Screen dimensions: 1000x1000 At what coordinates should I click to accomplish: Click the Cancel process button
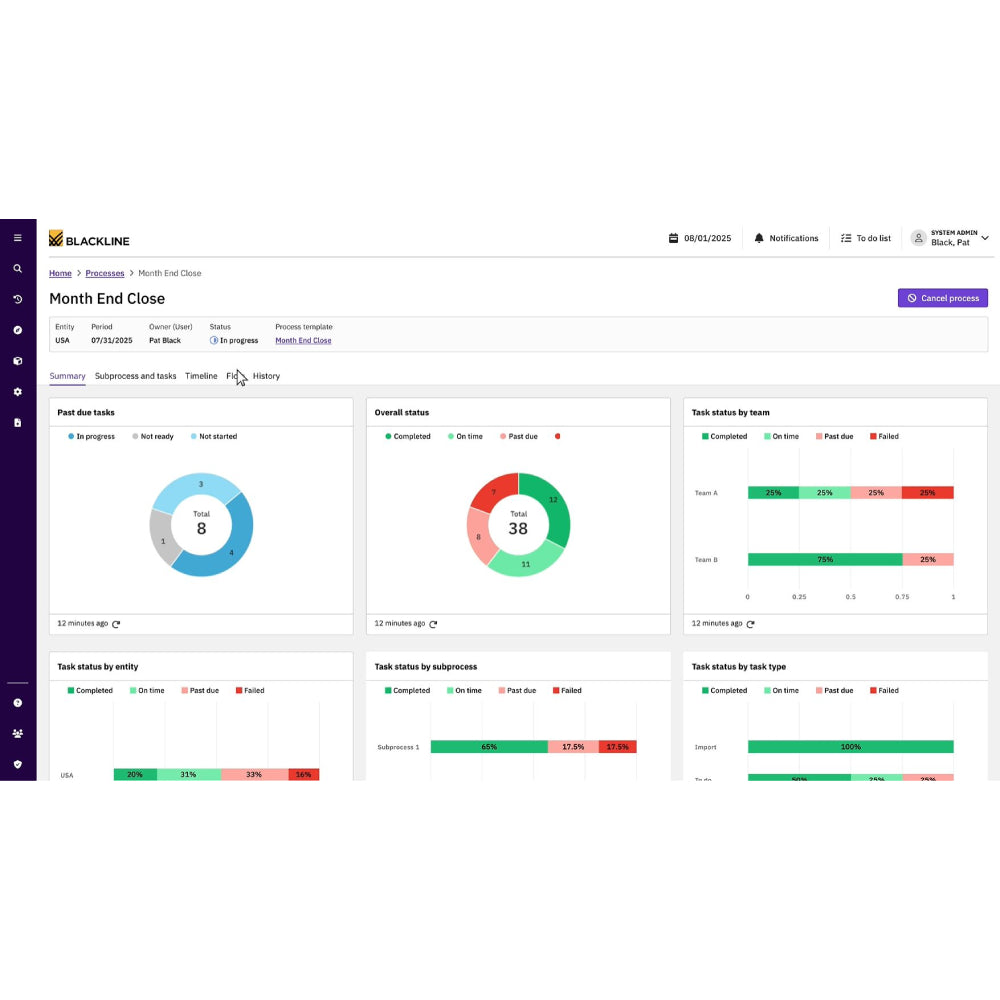point(942,298)
